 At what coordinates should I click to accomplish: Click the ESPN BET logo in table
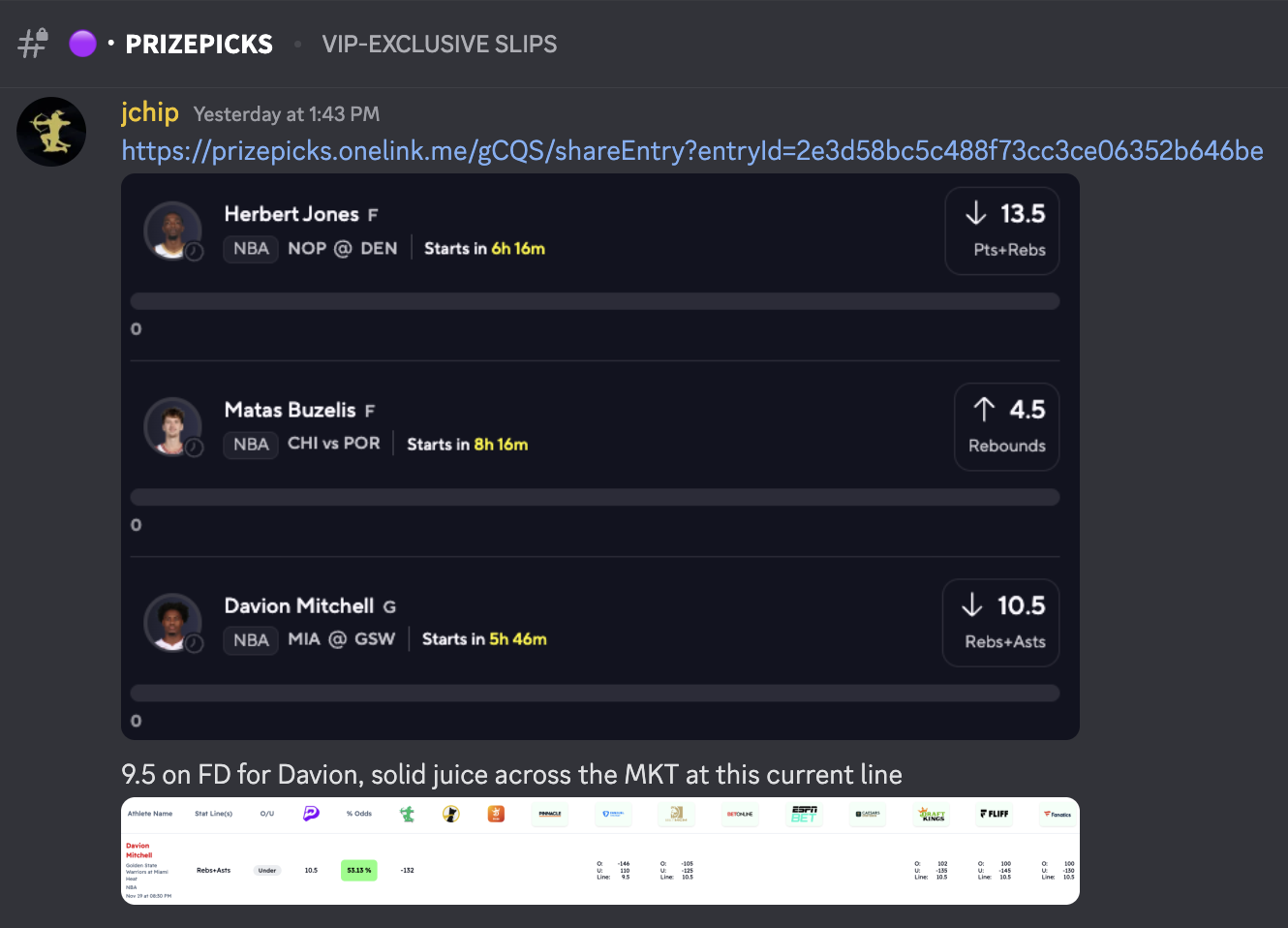pos(804,814)
